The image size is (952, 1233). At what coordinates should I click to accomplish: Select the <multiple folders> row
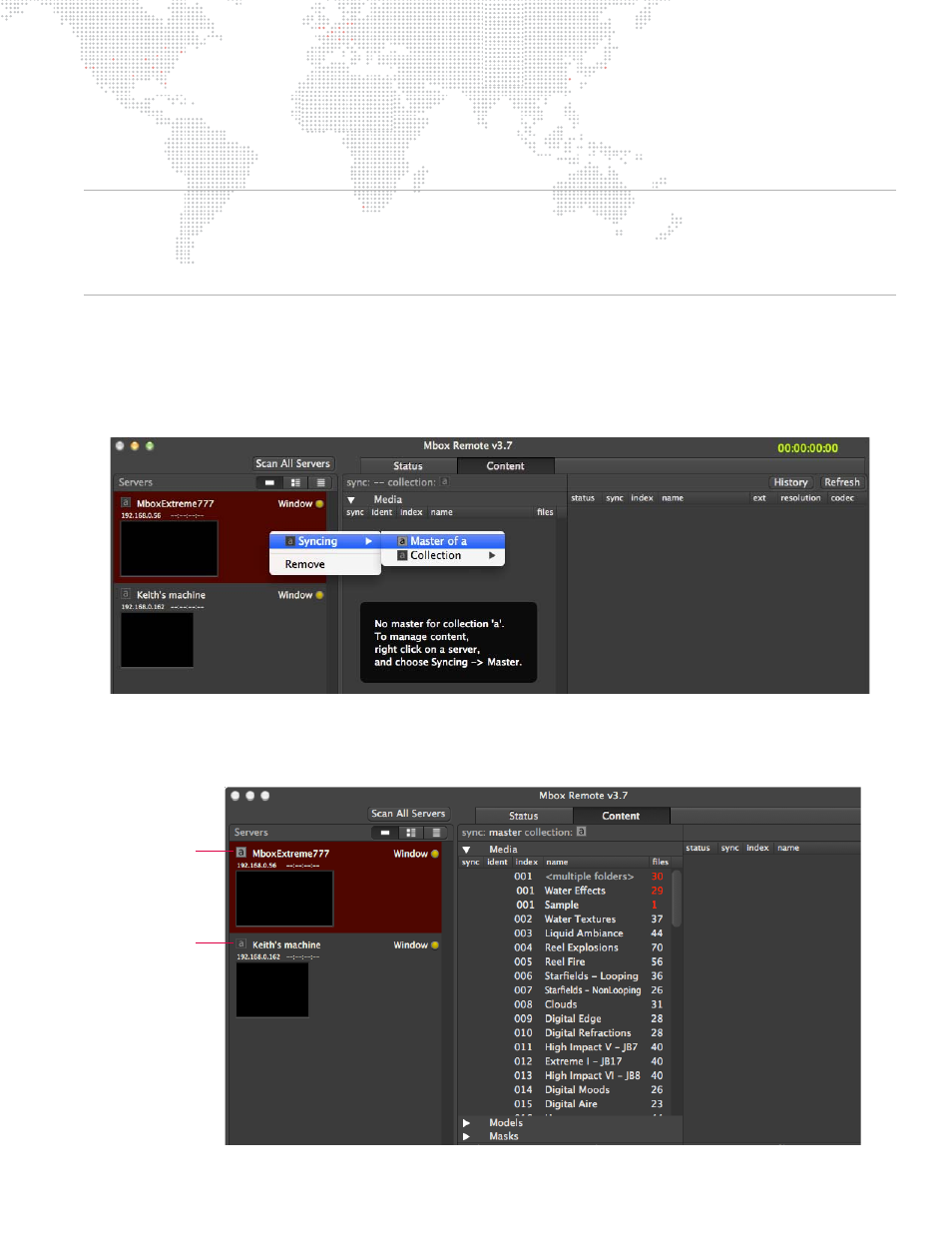(564, 877)
